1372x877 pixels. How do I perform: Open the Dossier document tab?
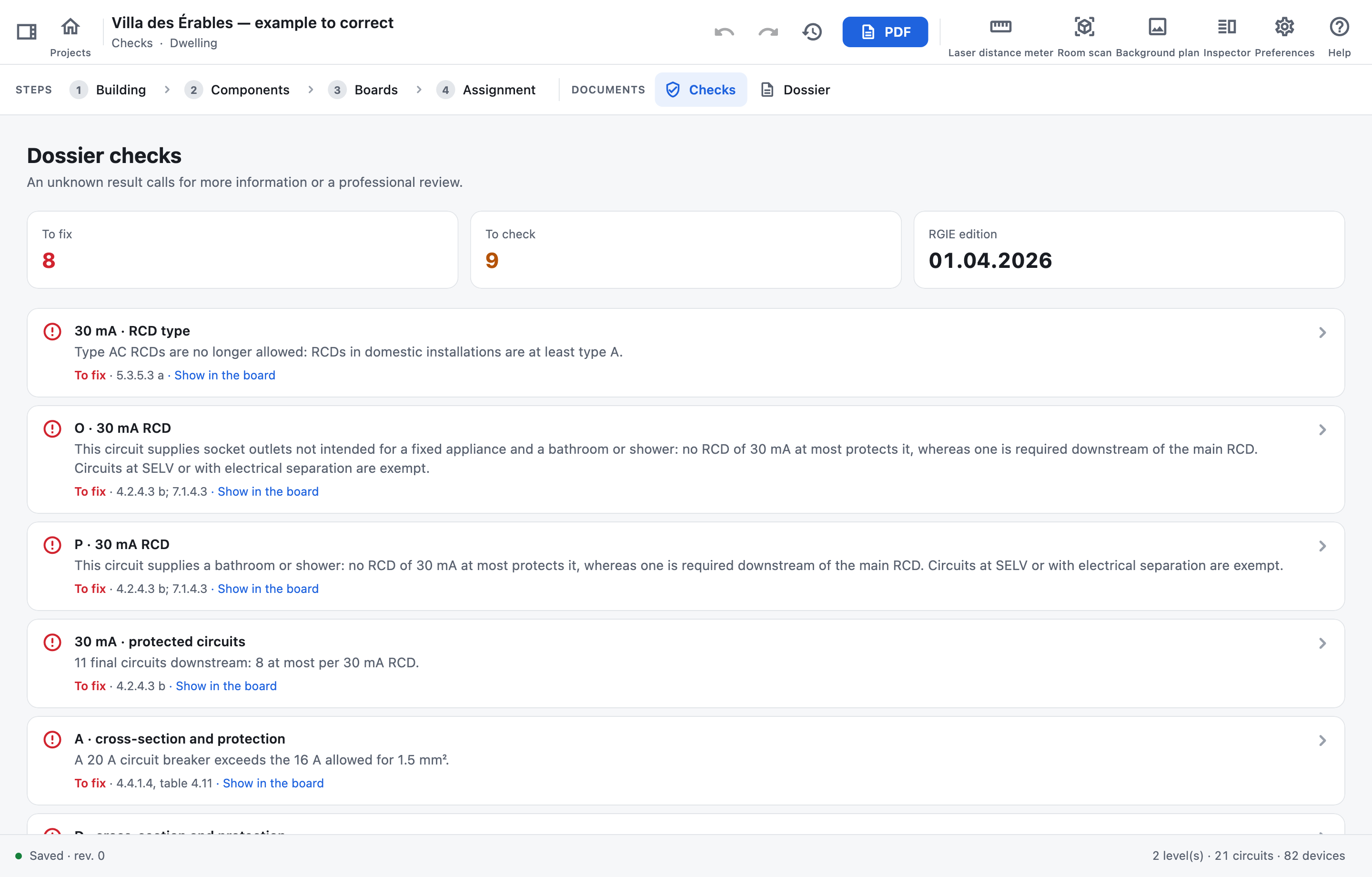click(796, 90)
